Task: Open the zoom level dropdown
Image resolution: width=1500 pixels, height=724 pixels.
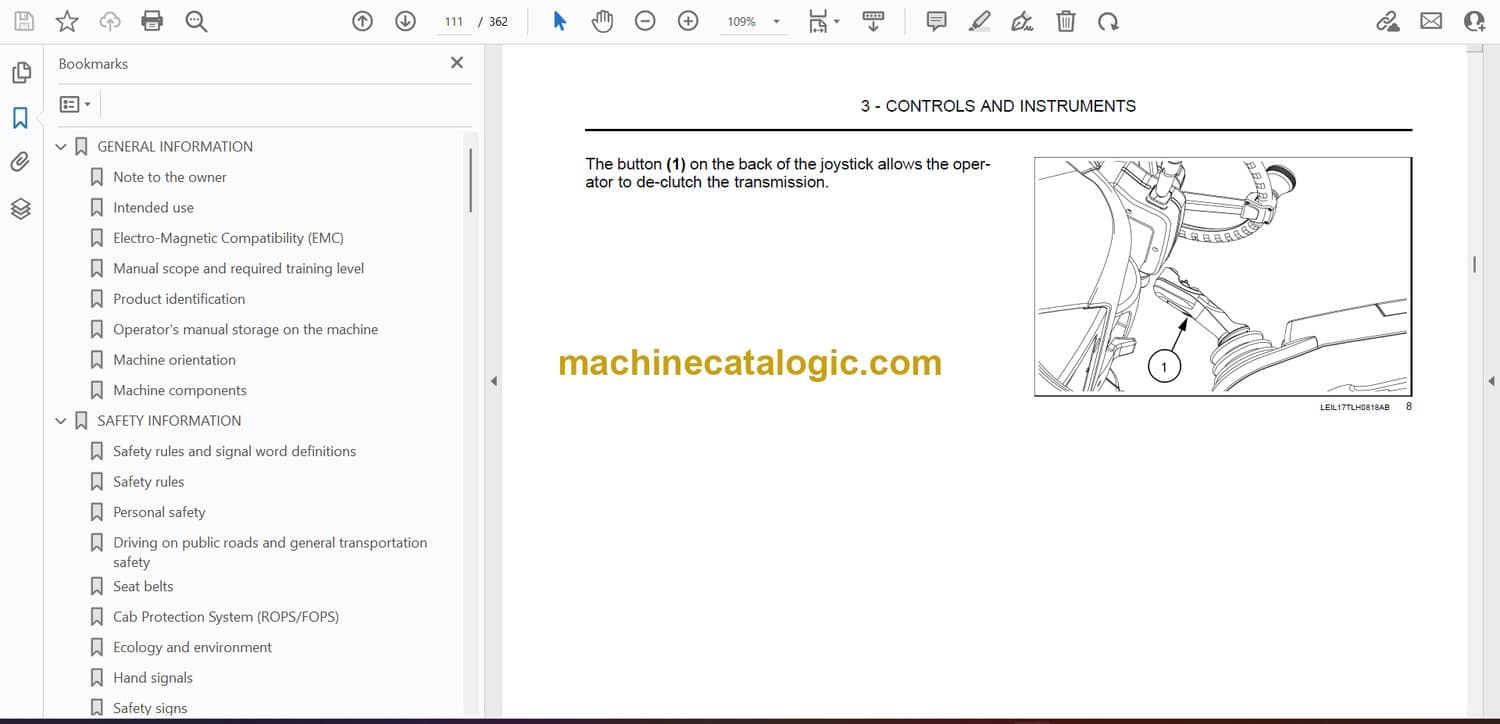Action: point(776,21)
